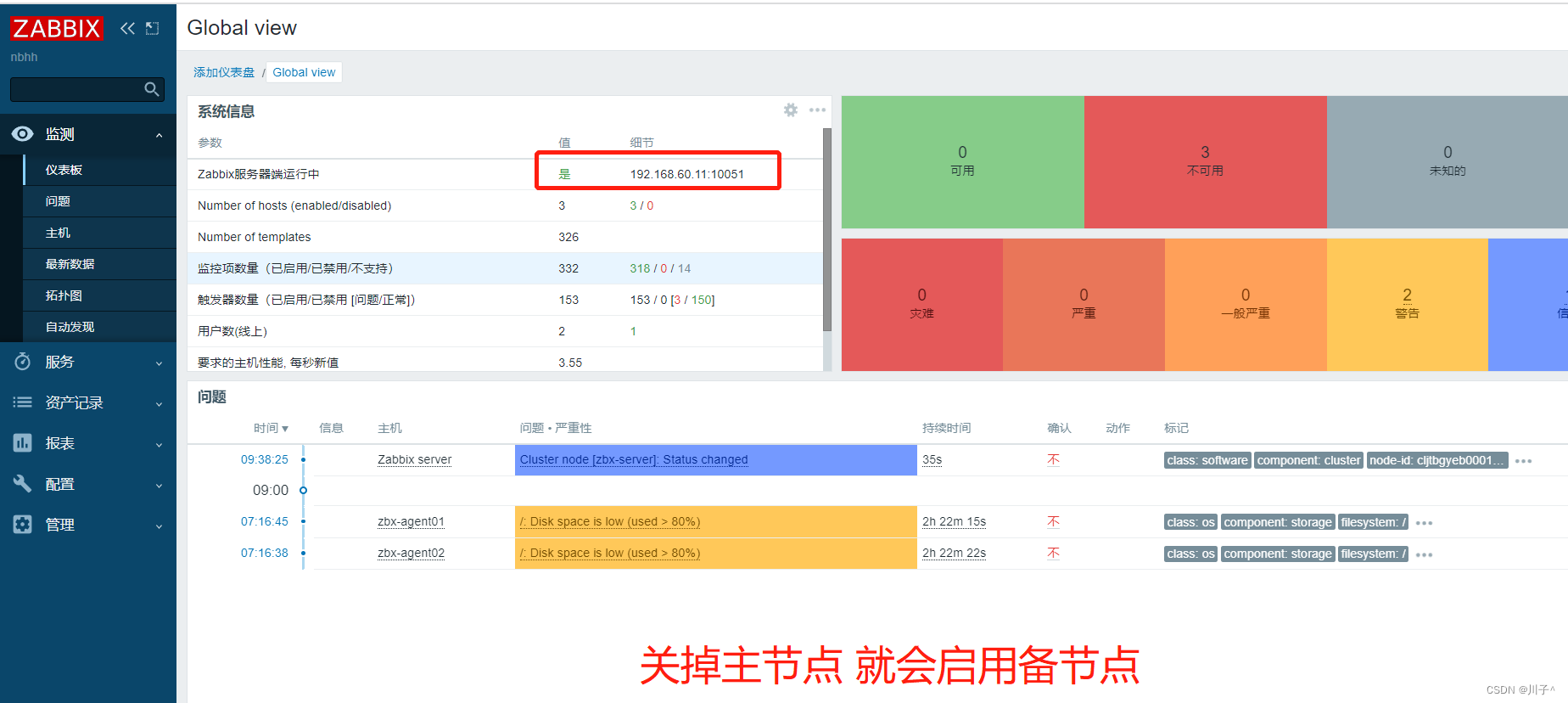Click duration 35s of cluster problem
The image size is (1568, 703).
pos(932,459)
